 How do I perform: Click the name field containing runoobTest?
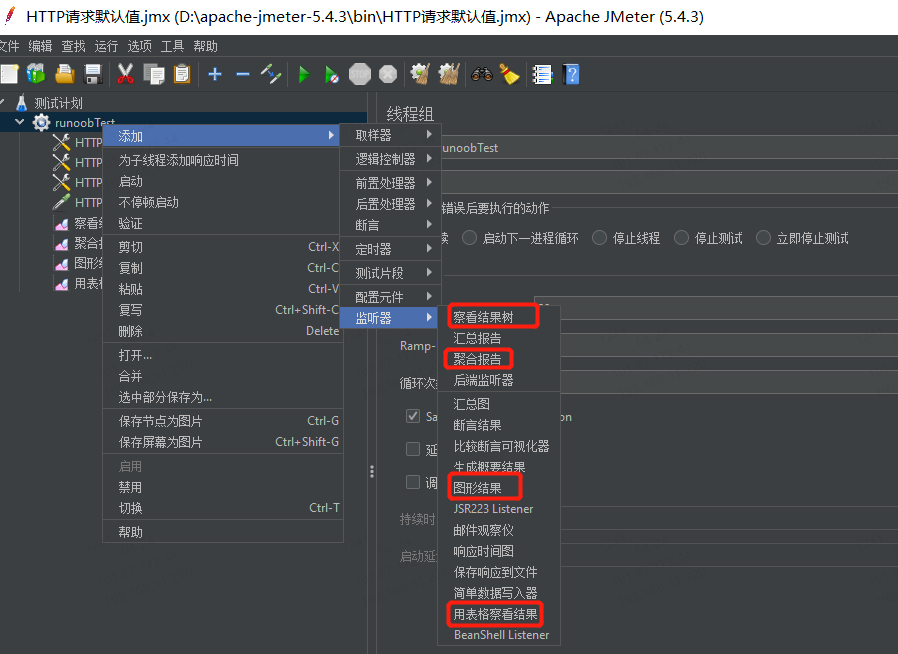coord(669,148)
